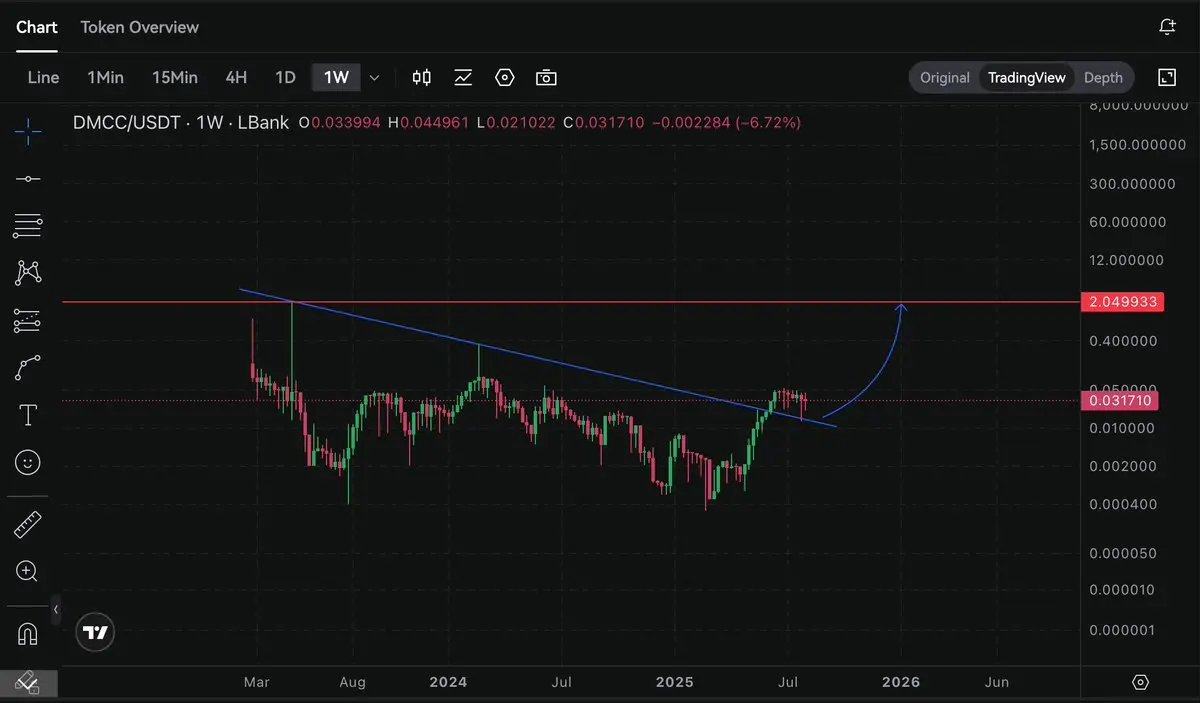1200x703 pixels.
Task: Select the 1W timeframe button
Action: click(337, 77)
